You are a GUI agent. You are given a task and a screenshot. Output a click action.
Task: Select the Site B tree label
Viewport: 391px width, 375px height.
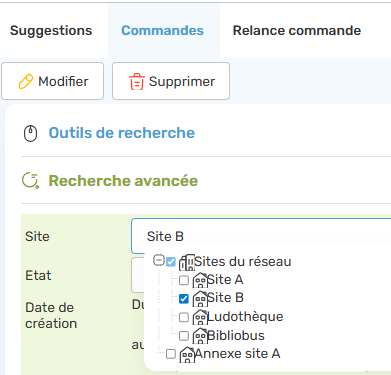point(225,298)
